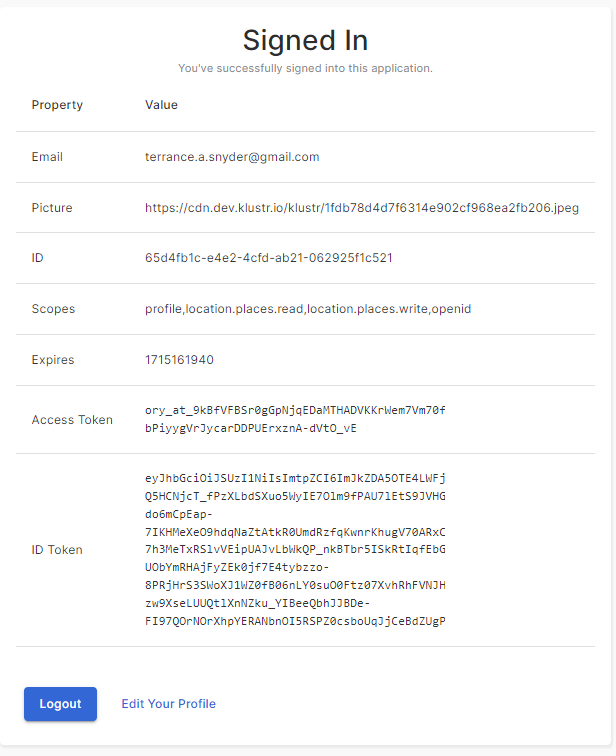
Task: Click the ID row label
Action: [38, 258]
